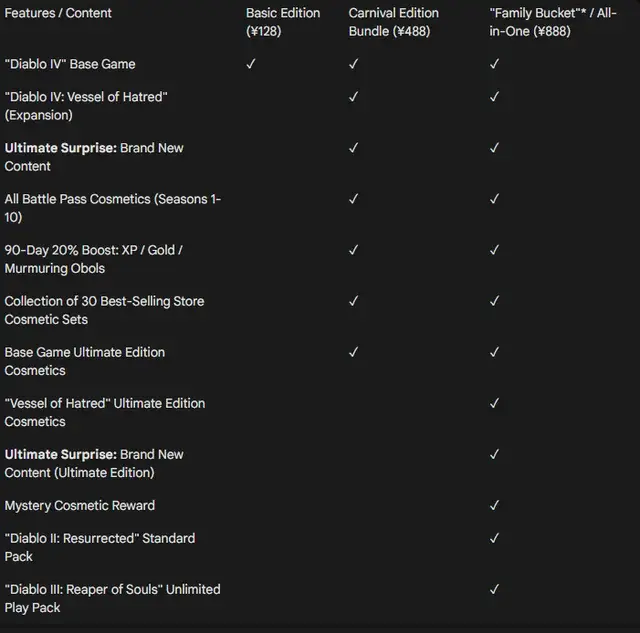The height and width of the screenshot is (633, 640).
Task: Click Carnival Edition checkmark for Base Game Ultimate Cosmetics
Action: point(353,352)
